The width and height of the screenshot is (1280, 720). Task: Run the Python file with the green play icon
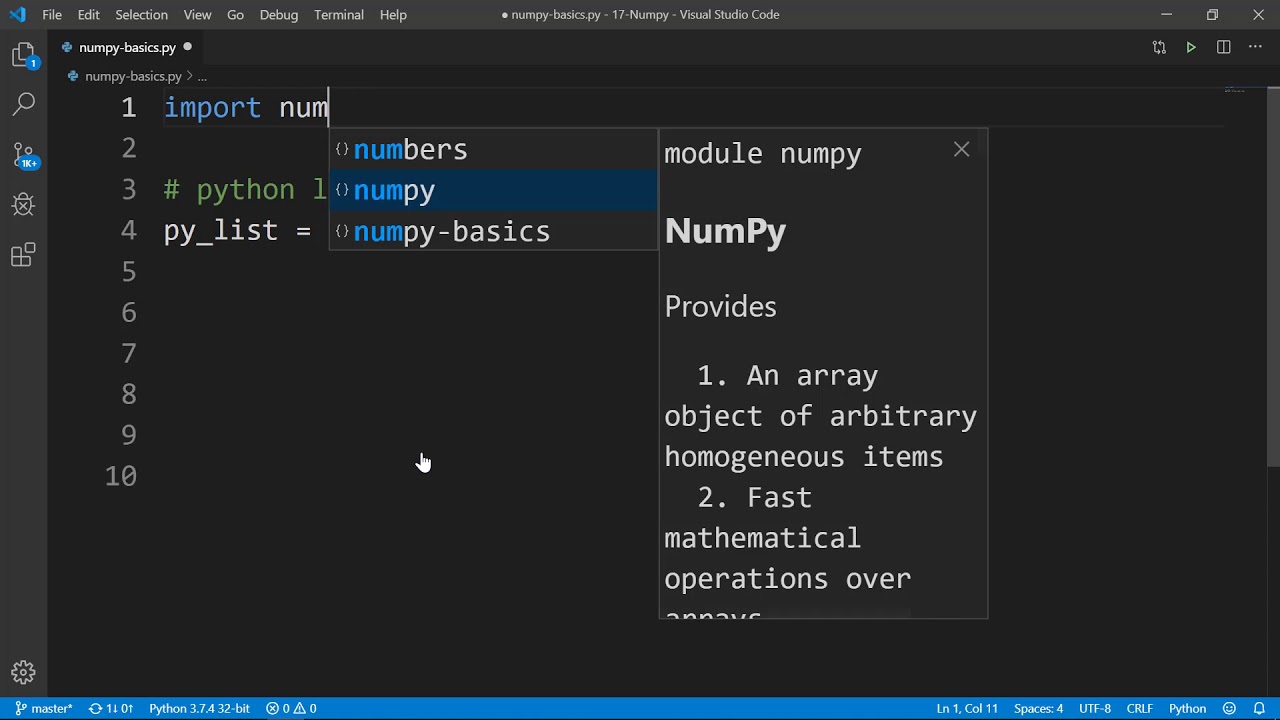[1191, 47]
